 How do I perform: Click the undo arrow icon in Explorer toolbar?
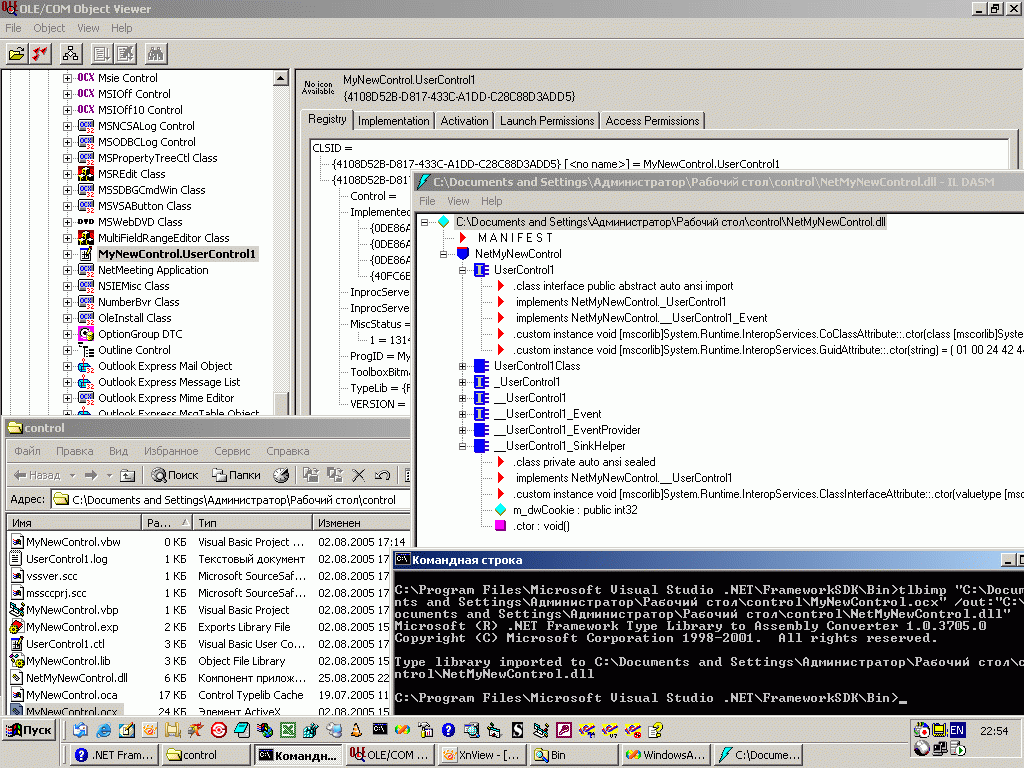(381, 475)
